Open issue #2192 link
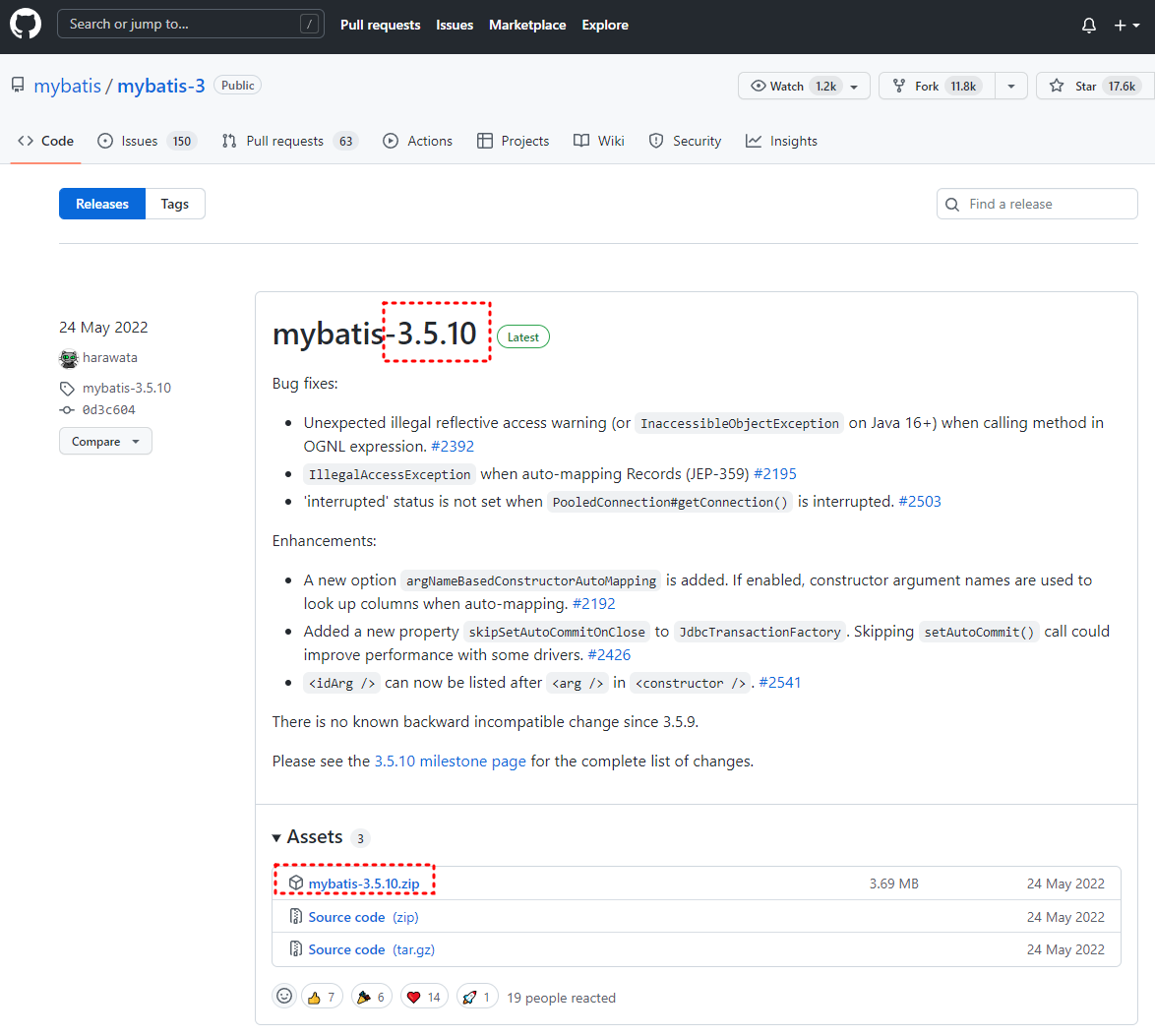 [x=593, y=604]
